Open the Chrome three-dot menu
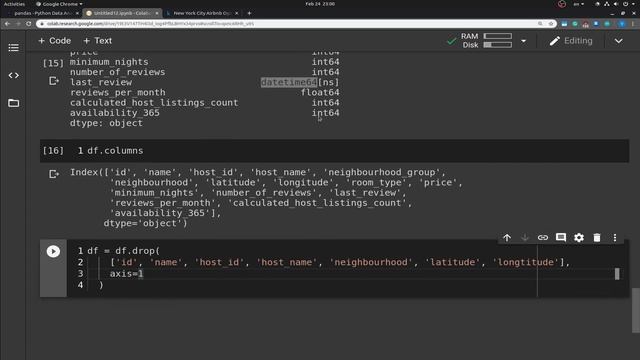 pos(634,24)
